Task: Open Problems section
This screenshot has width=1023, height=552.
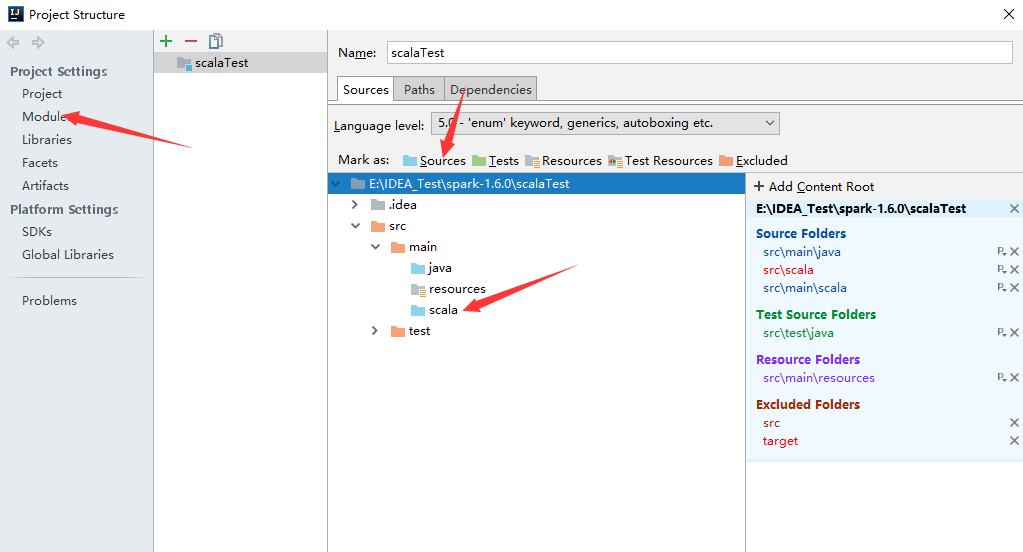Action: click(x=50, y=301)
